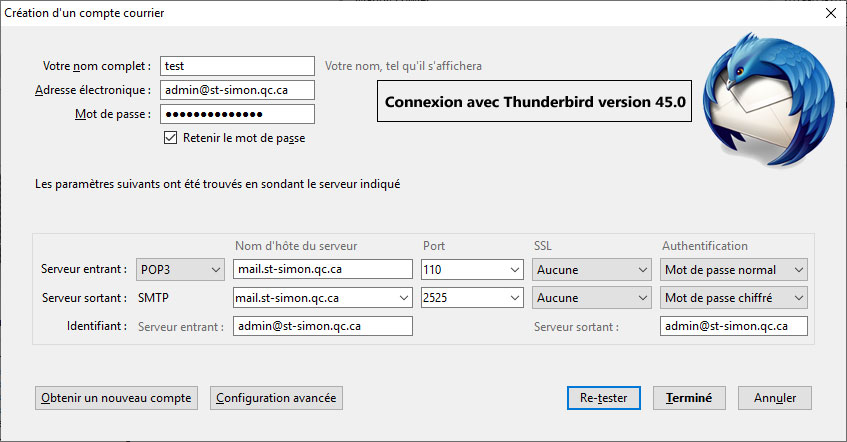The height and width of the screenshot is (442, 847).
Task: Cancel with the "Annuler" button
Action: 775,398
